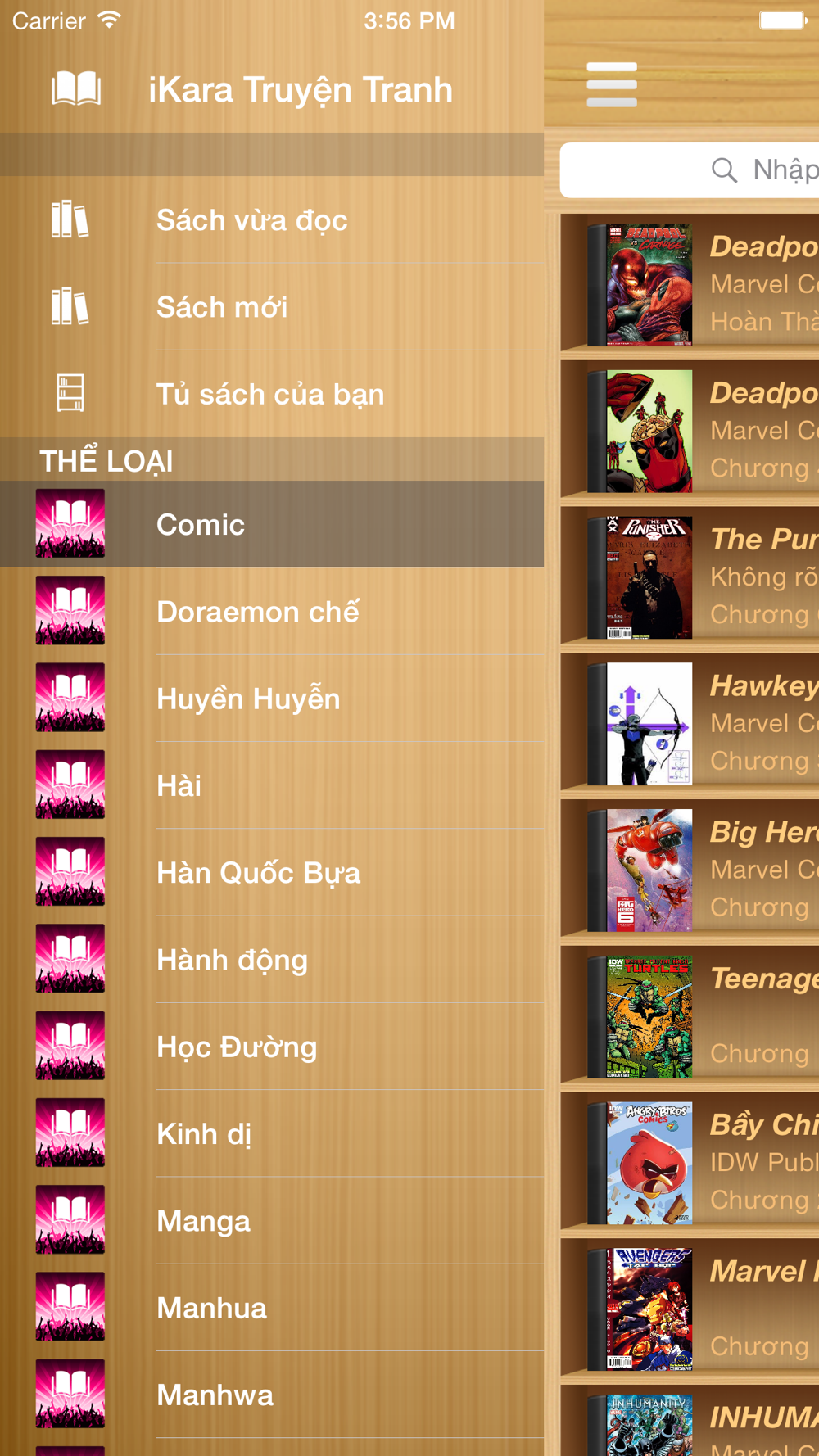The height and width of the screenshot is (1456, 819).
Task: Tap the hamburger menu icon
Action: tap(612, 84)
